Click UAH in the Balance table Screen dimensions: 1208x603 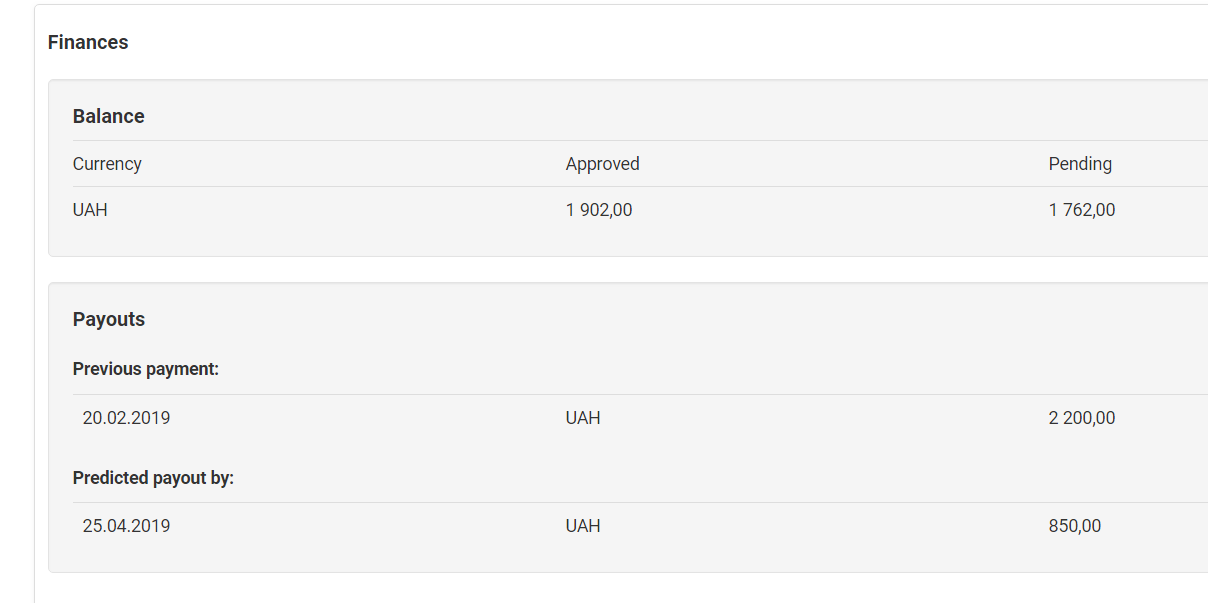point(90,210)
